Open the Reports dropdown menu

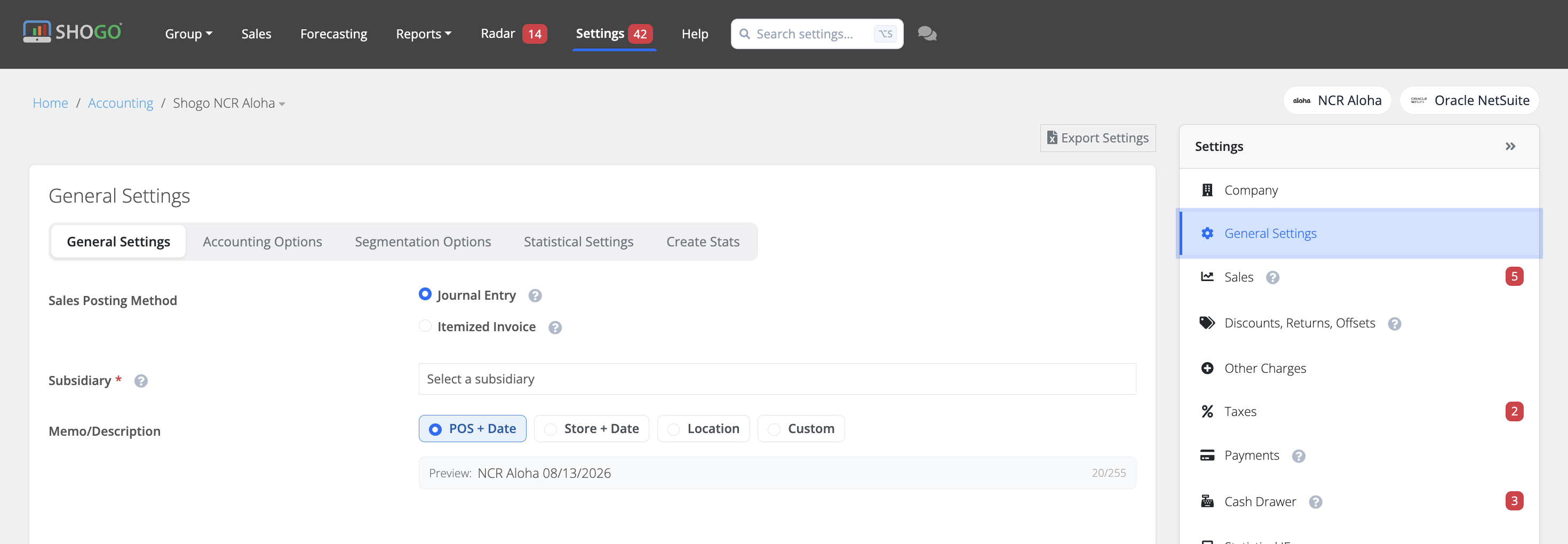424,34
